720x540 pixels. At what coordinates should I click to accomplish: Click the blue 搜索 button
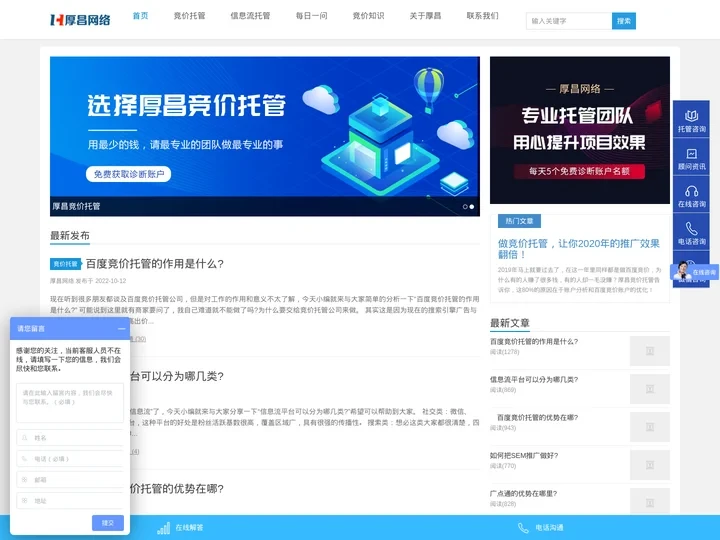[624, 21]
